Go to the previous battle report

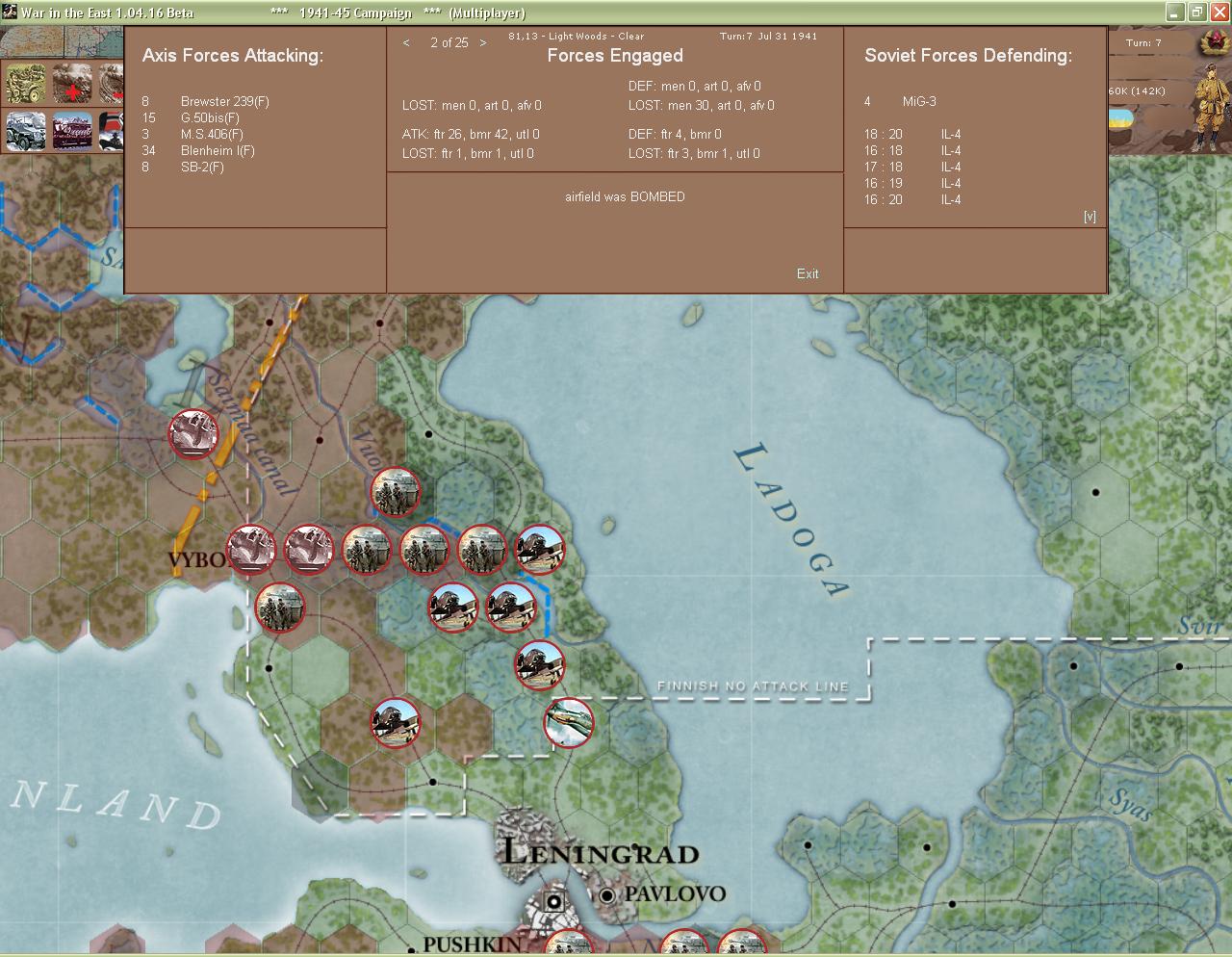click(406, 42)
